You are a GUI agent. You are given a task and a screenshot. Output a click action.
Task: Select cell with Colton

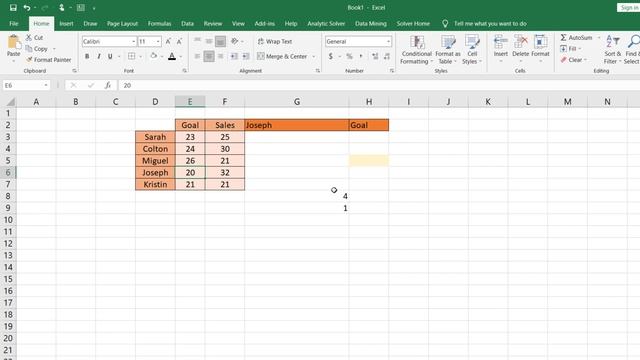click(155, 149)
